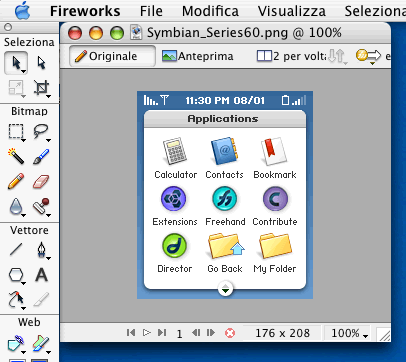The height and width of the screenshot is (362, 406).
Task: Go to last frame
Action: 162,333
